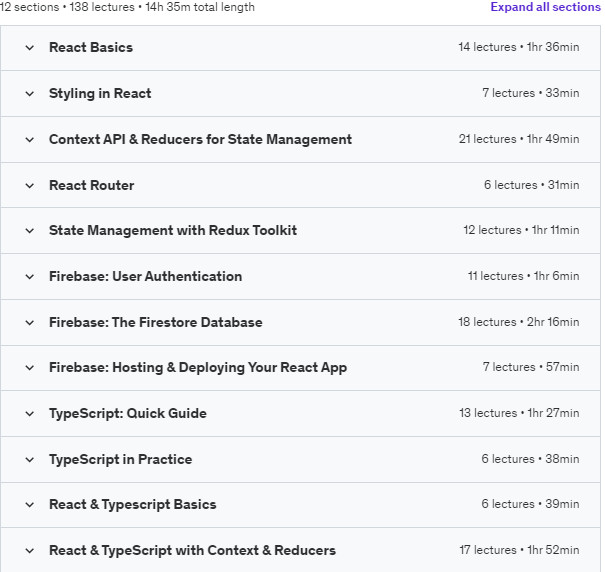The height and width of the screenshot is (572, 605).
Task: Click the 6 lectures • 31min text
Action: click(x=532, y=185)
